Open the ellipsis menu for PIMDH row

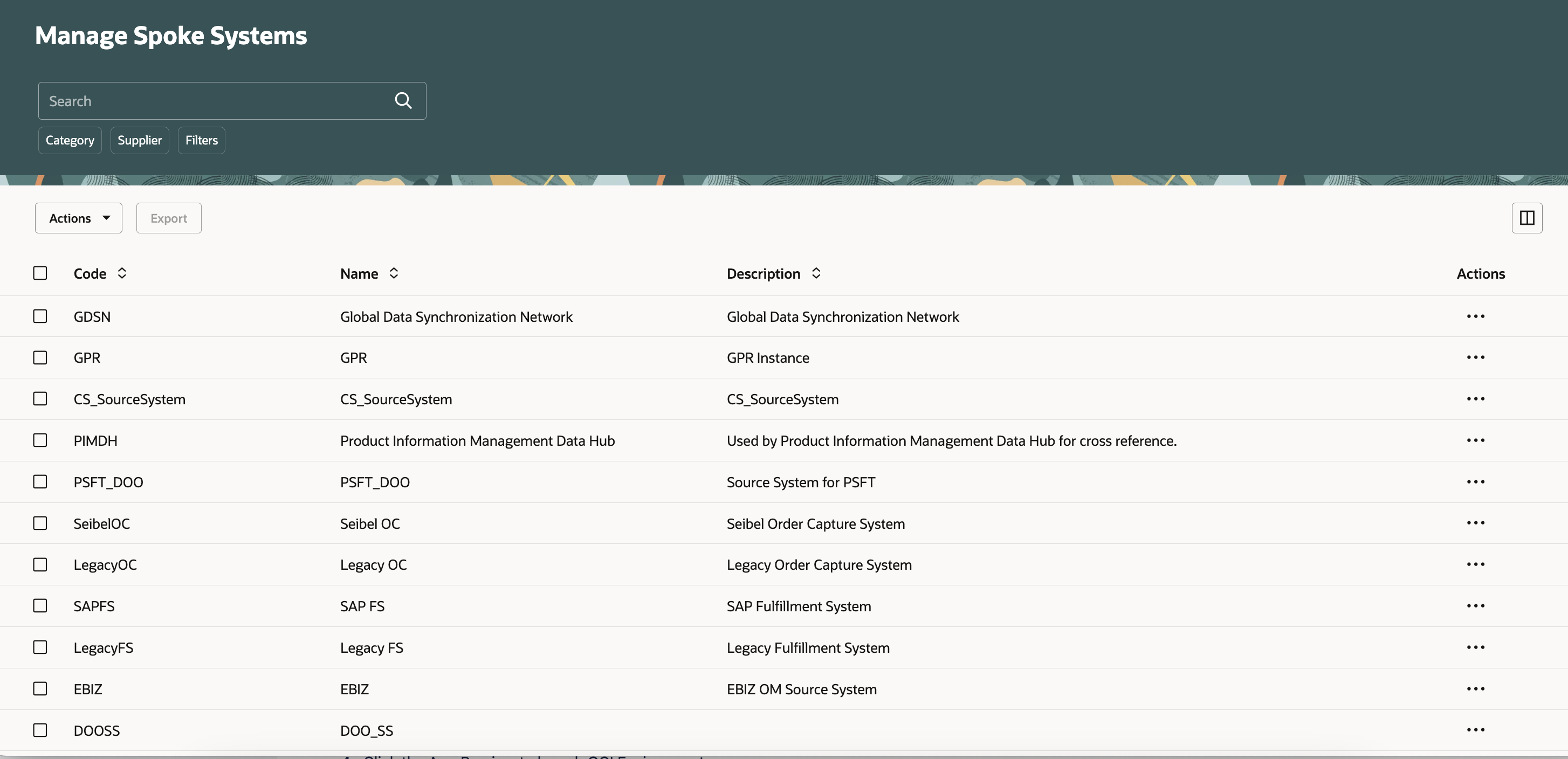[1475, 440]
